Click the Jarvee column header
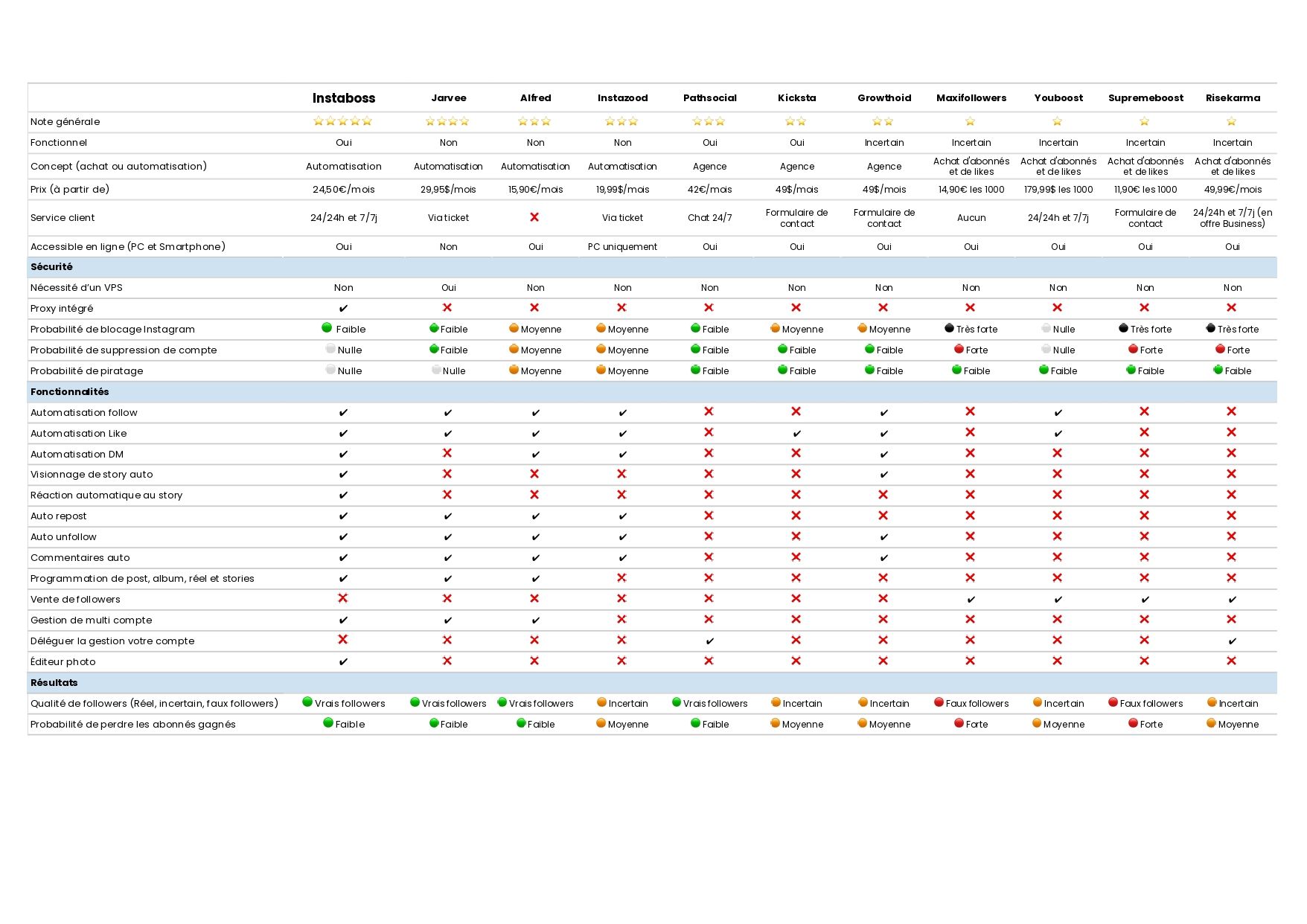Screen dimensions: 1307x924 (449, 98)
